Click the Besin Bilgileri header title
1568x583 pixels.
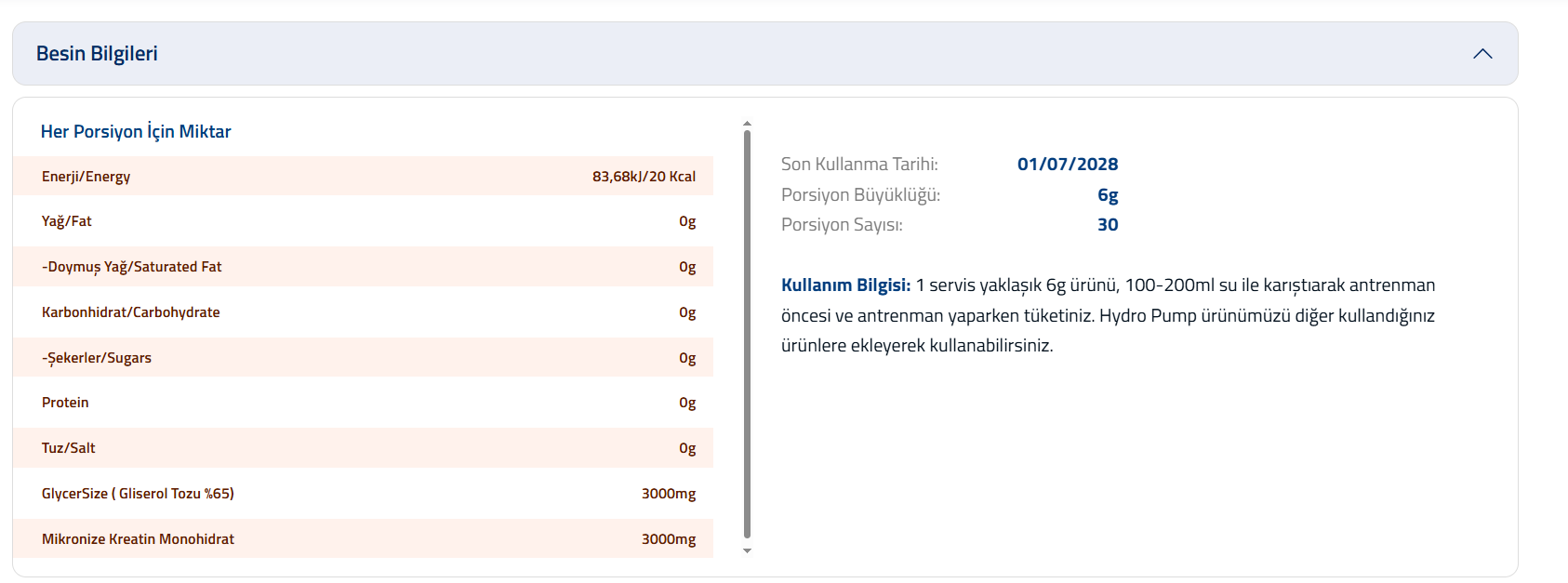97,54
